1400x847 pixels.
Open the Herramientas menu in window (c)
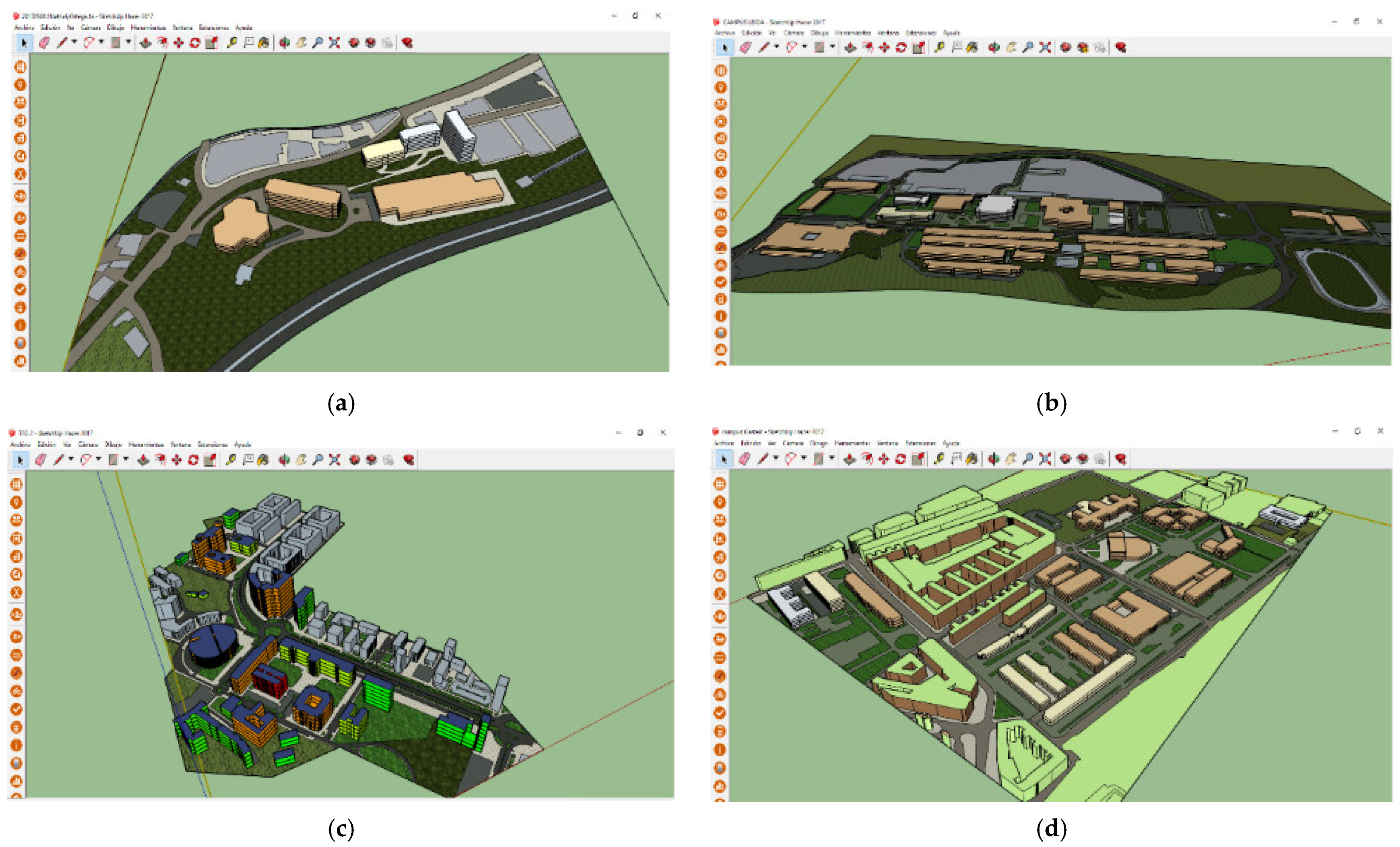[x=146, y=444]
